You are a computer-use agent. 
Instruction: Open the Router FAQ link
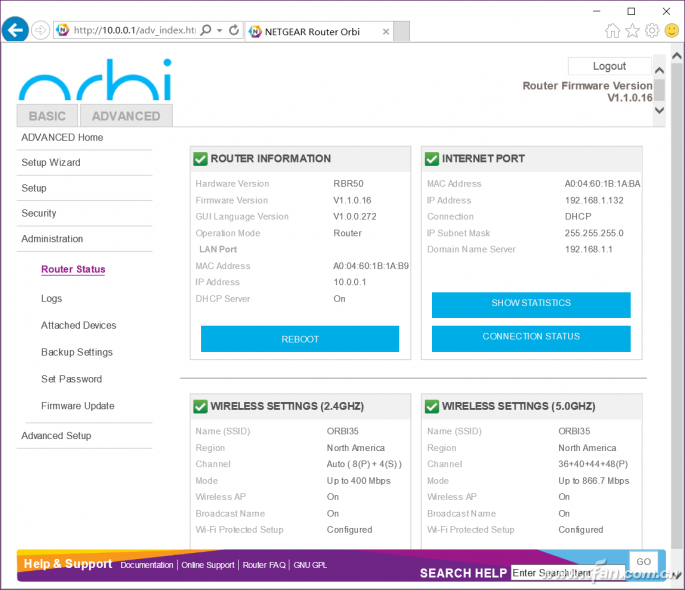pyautogui.click(x=264, y=565)
